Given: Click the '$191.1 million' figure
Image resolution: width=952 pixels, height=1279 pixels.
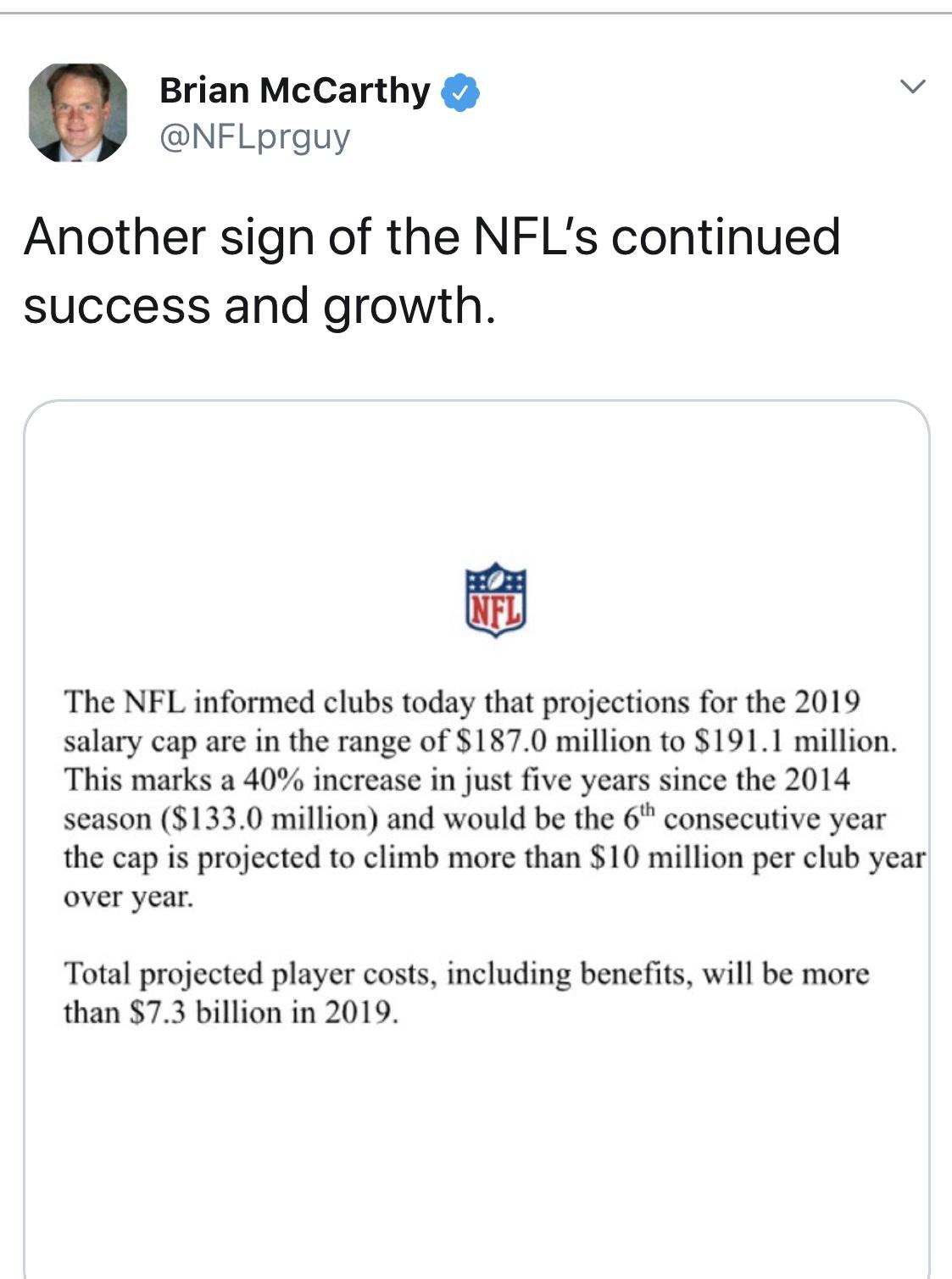Looking at the screenshot, I should point(793,742).
